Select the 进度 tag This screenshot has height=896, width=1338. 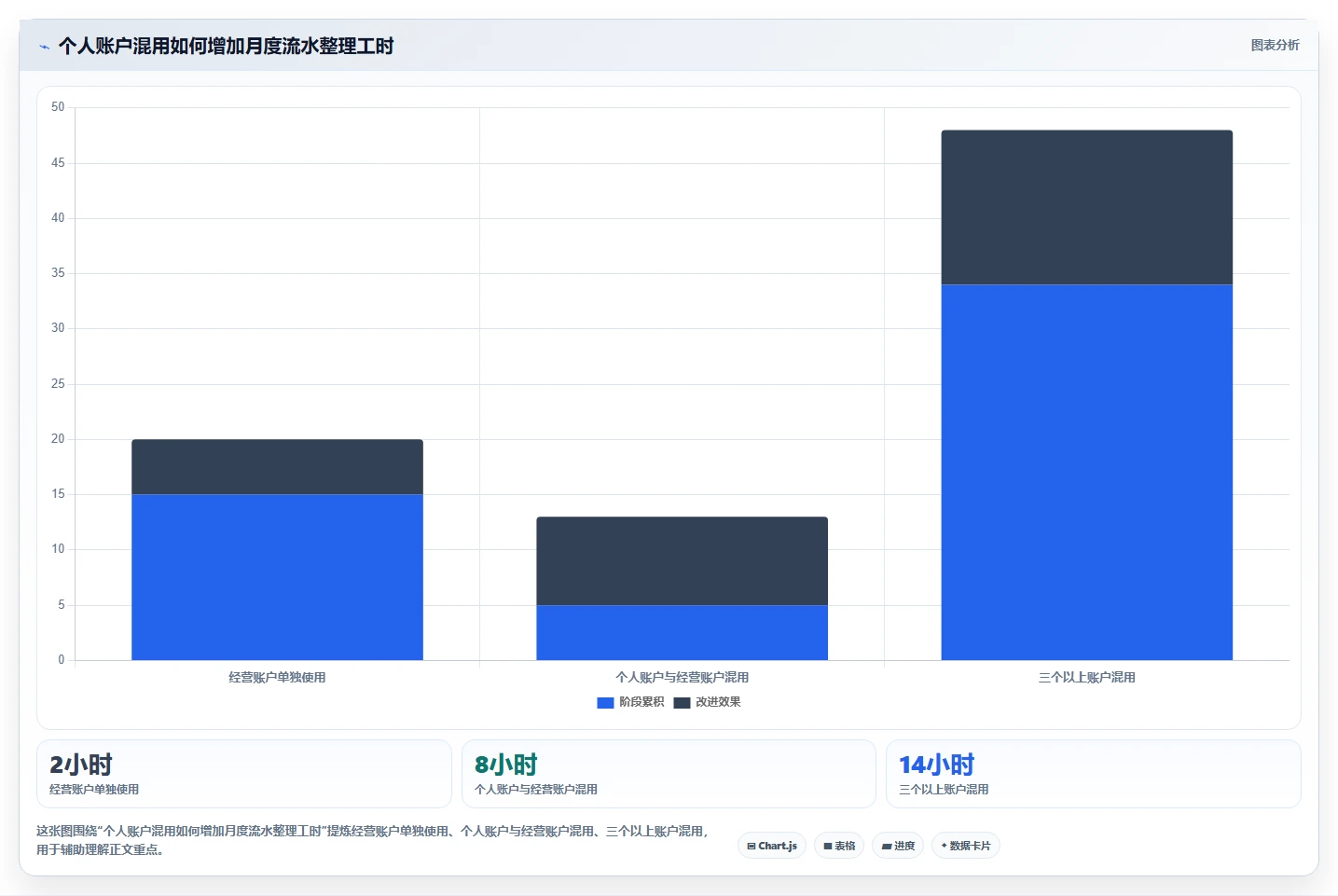click(898, 846)
